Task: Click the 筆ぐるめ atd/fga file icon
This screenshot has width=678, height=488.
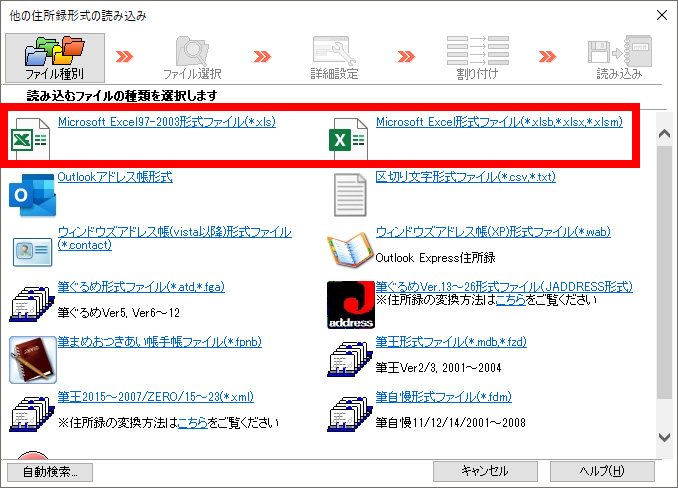Action: [32, 304]
